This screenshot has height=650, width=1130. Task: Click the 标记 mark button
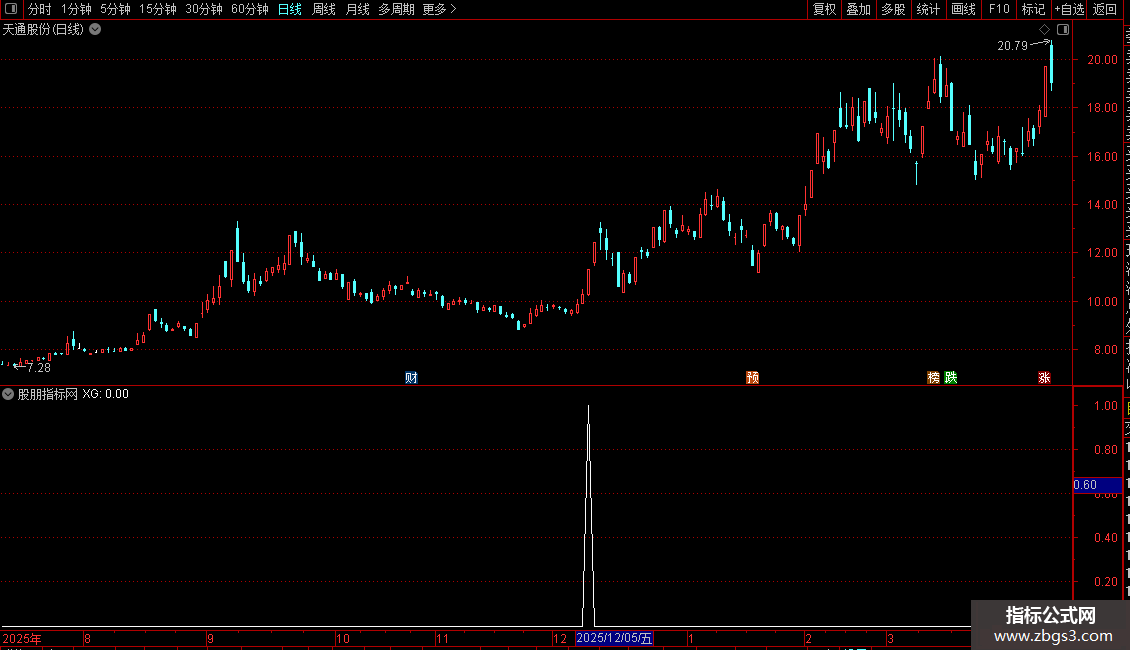[1033, 9]
